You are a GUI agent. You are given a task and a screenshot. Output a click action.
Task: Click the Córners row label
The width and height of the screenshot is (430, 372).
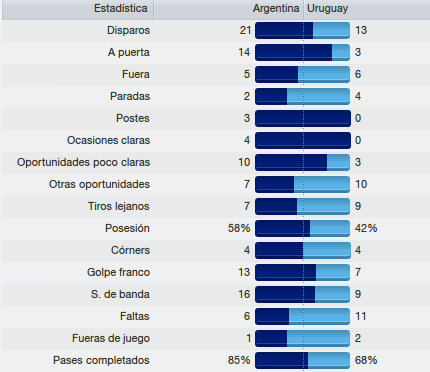(x=130, y=250)
